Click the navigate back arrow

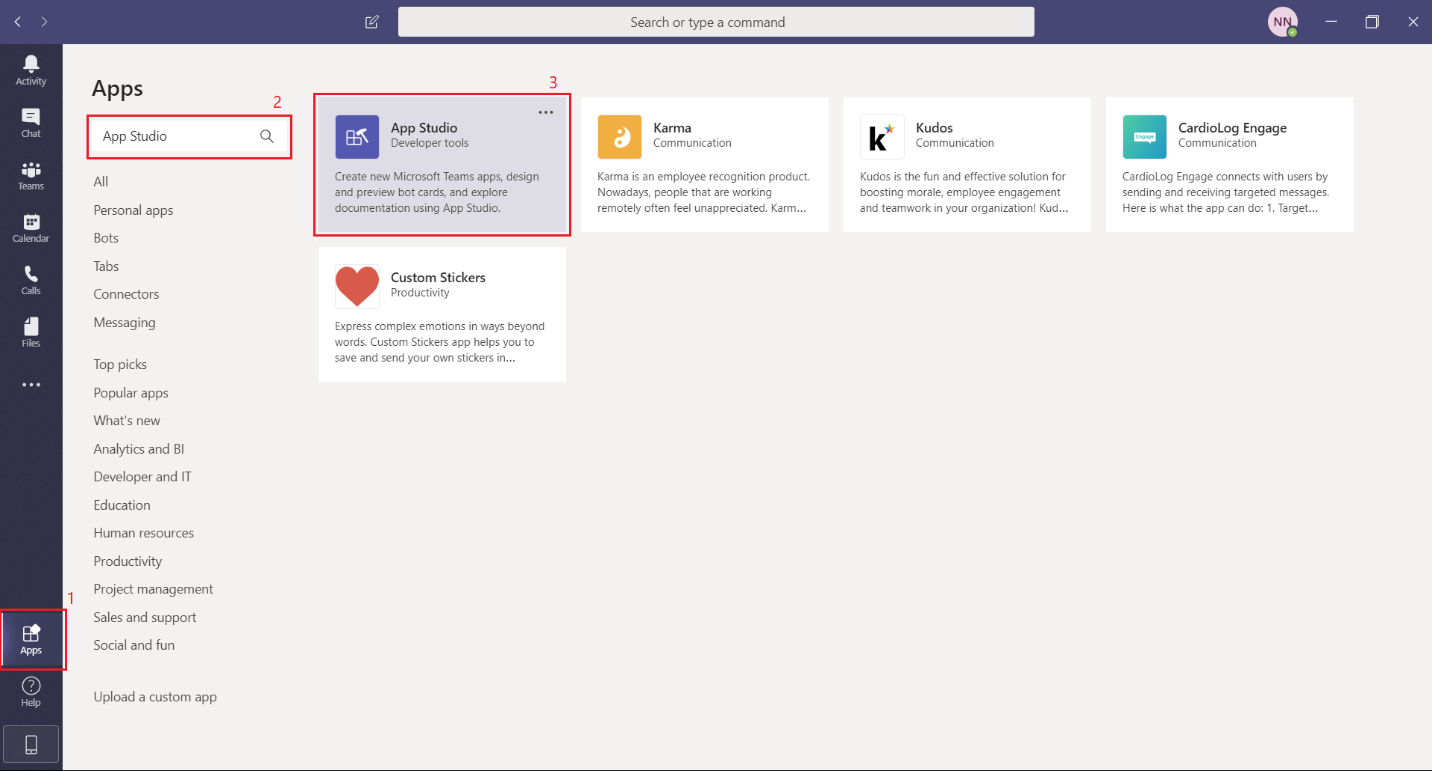coord(18,22)
